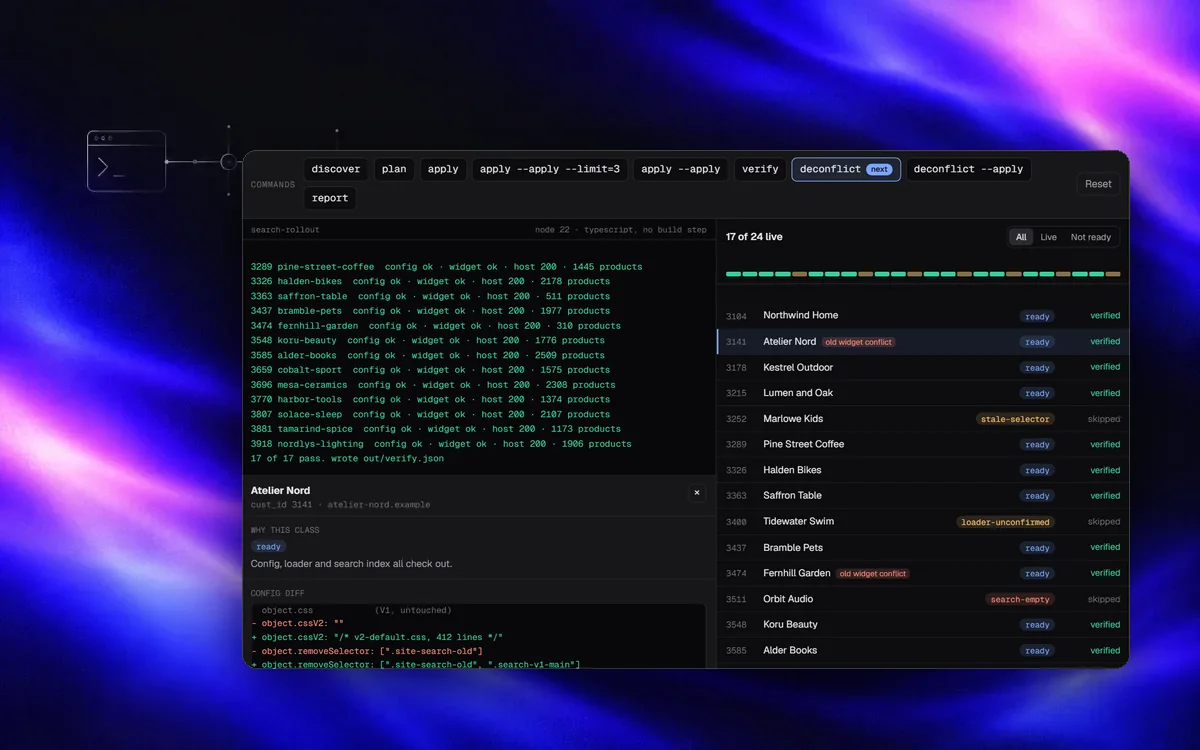Open the Koru Beauty row

point(923,625)
